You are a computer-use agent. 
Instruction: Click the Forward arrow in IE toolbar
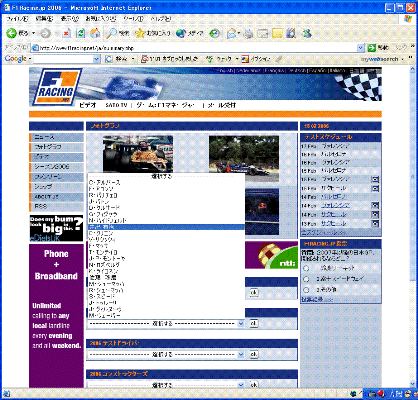pos(46,33)
